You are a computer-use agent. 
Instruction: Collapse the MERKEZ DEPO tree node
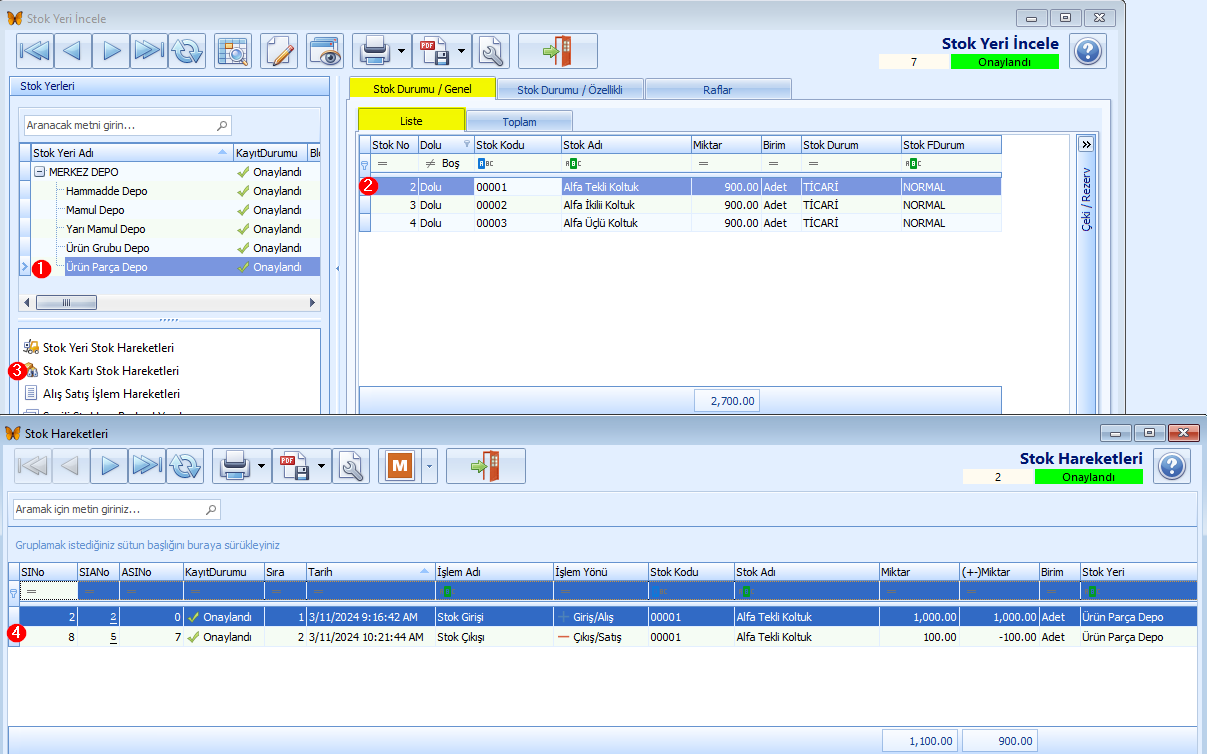(39, 172)
